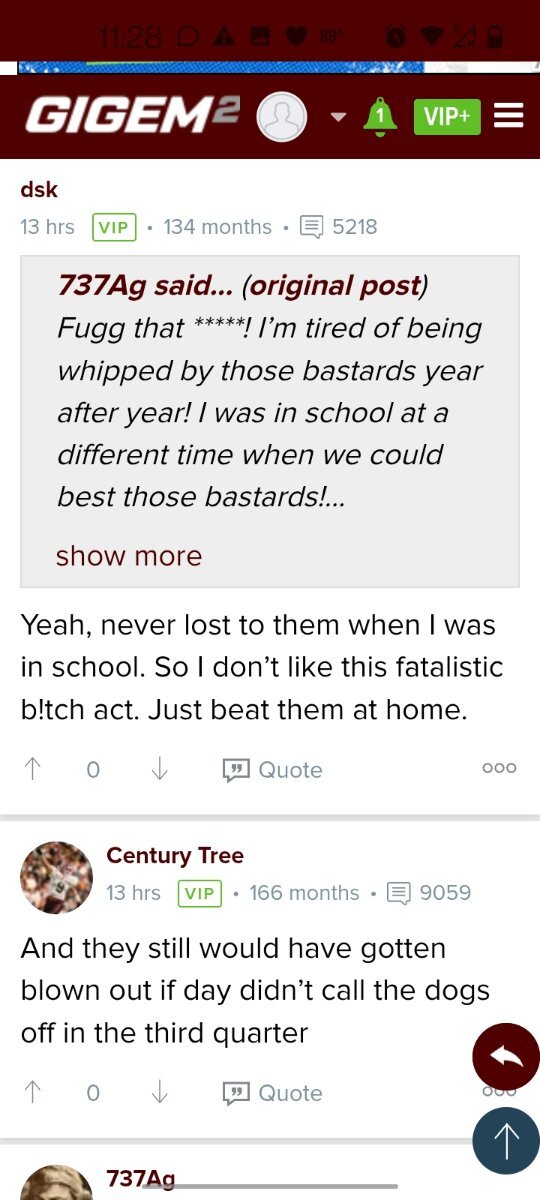The image size is (540, 1200).
Task: Expand the dropdown arrow beside profile avatar
Action: coord(338,117)
